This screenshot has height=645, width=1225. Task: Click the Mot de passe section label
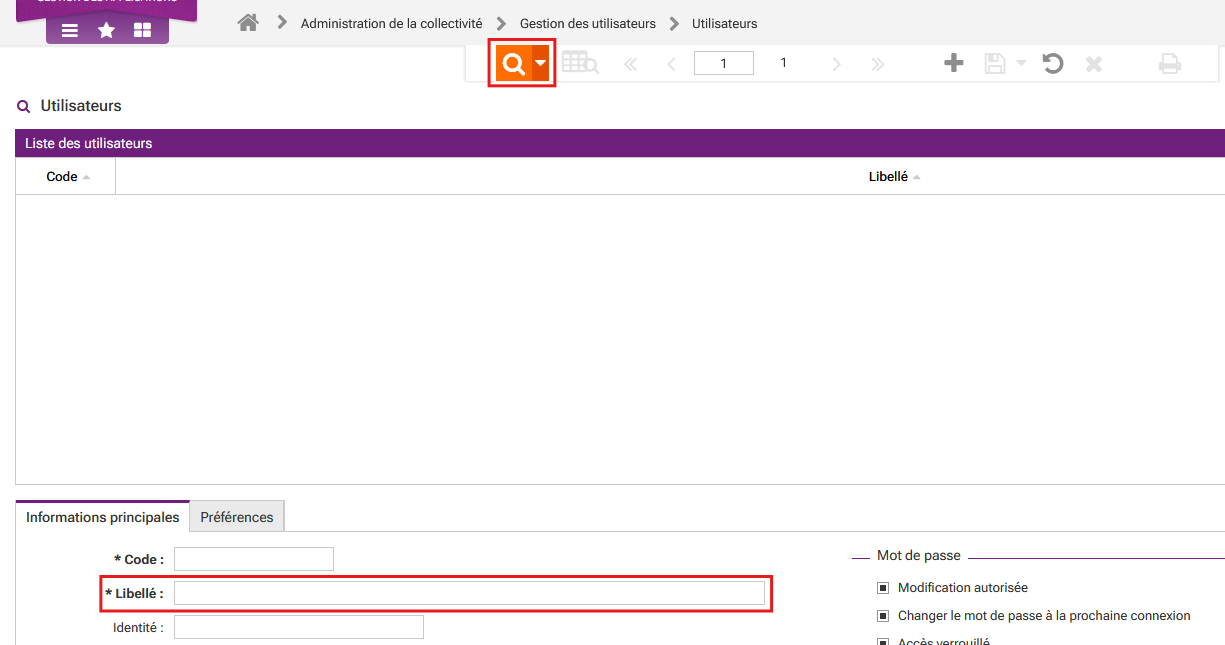point(919,555)
